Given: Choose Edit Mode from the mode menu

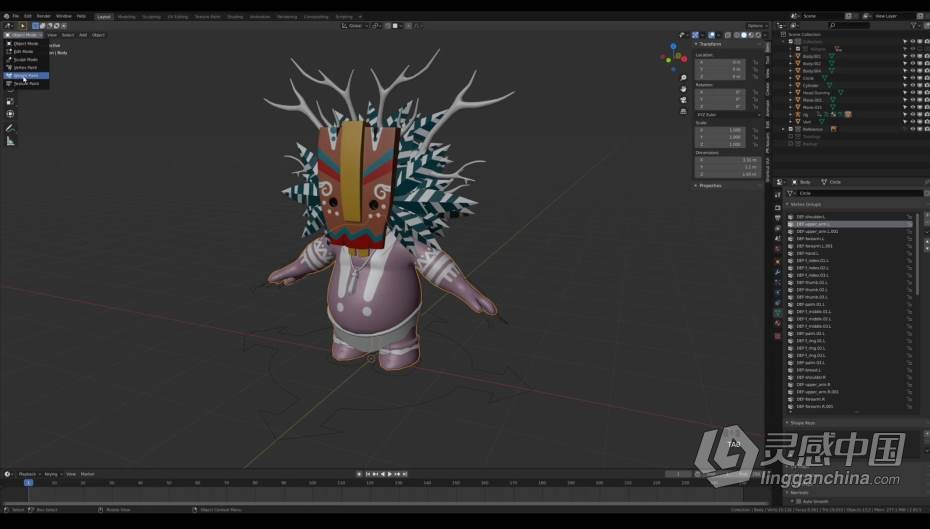Looking at the screenshot, I should coord(26,51).
